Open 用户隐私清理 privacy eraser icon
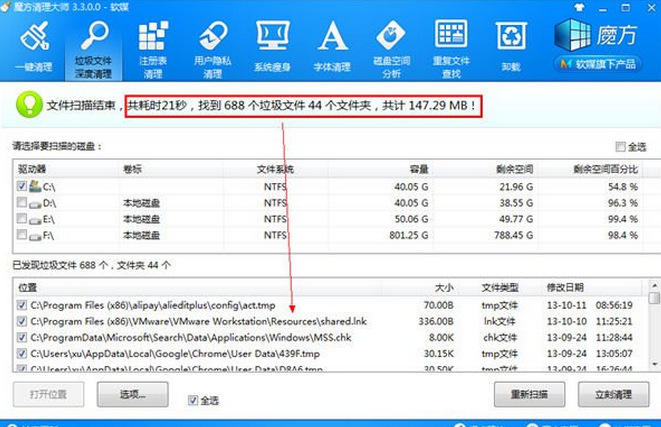This screenshot has width=661, height=427. tap(213, 36)
